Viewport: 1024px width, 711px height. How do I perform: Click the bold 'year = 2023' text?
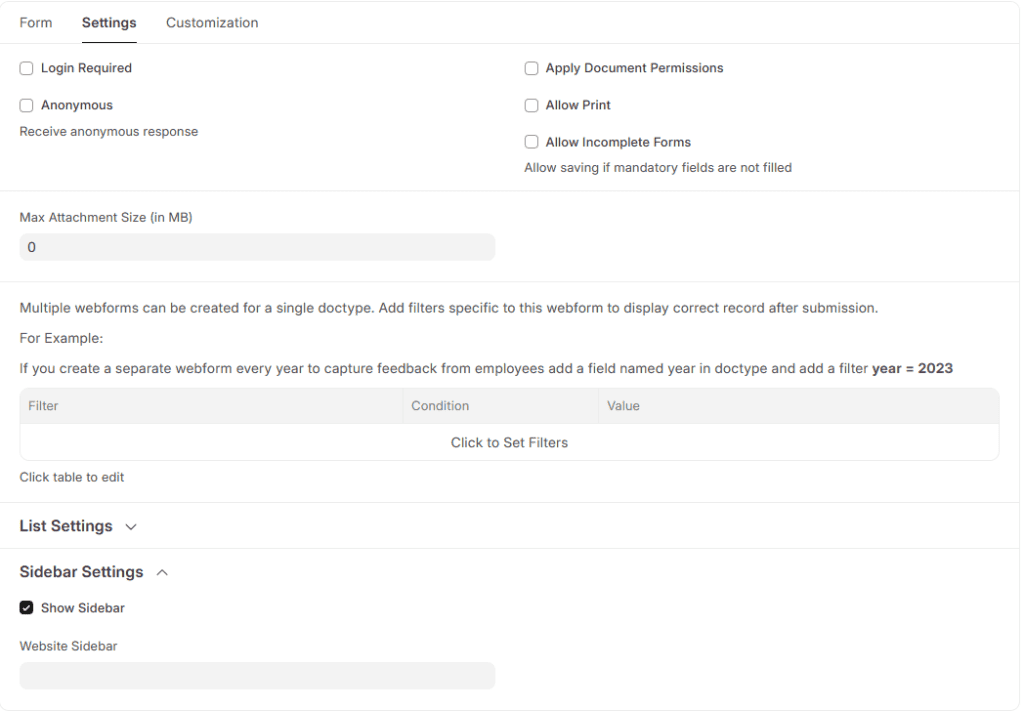(x=912, y=369)
